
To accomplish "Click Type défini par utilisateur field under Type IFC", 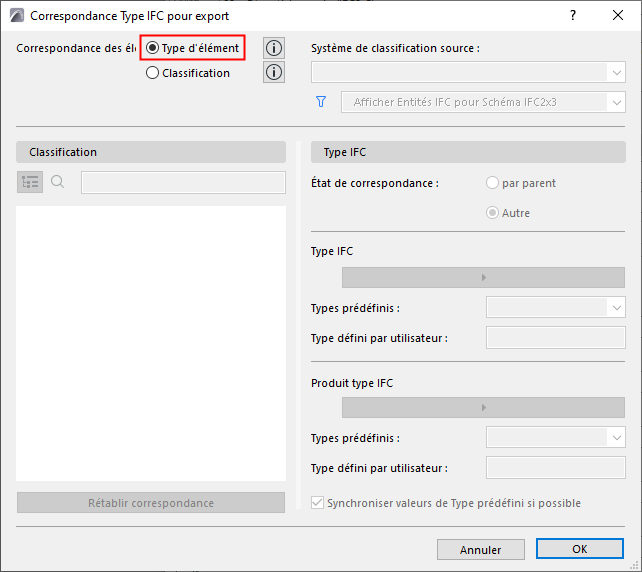I will coord(556,337).
